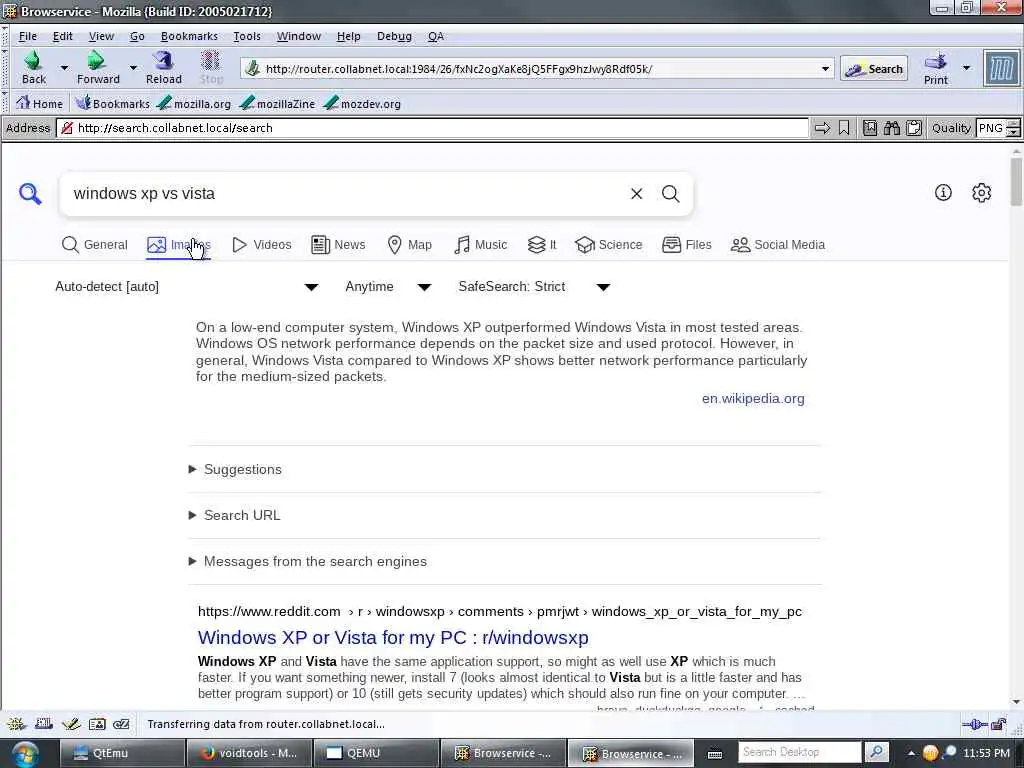The height and width of the screenshot is (768, 1024).
Task: Click the Forward navigation arrow icon
Action: click(97, 61)
